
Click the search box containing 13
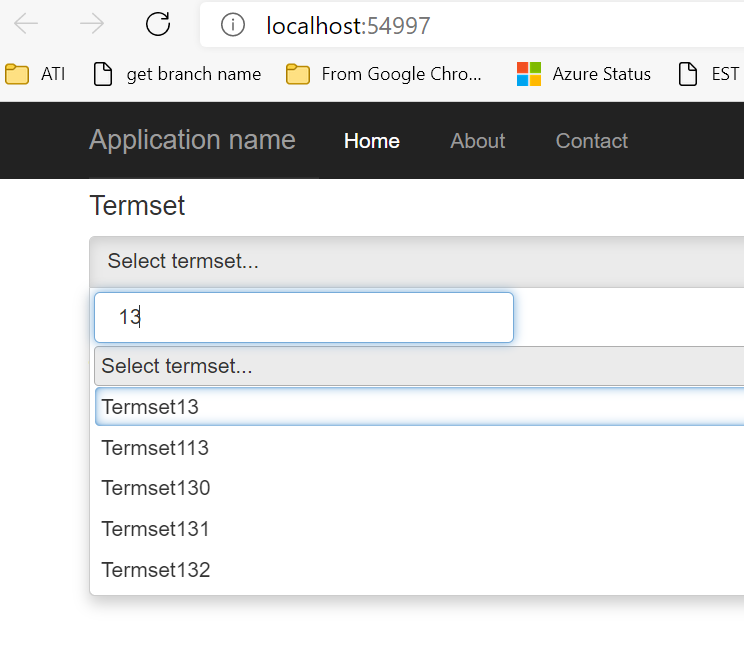tap(303, 317)
